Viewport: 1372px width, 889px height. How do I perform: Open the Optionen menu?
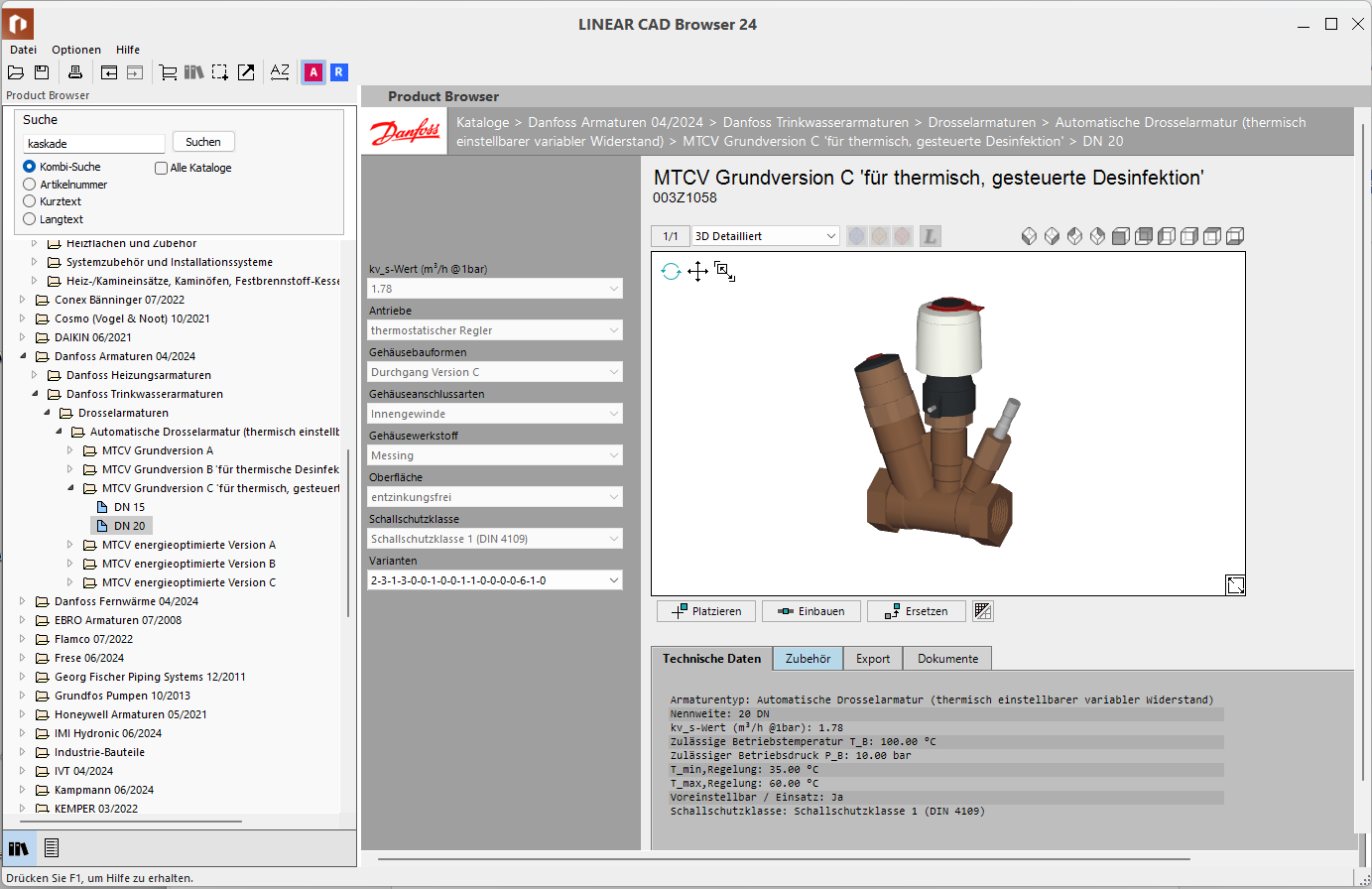click(x=76, y=50)
